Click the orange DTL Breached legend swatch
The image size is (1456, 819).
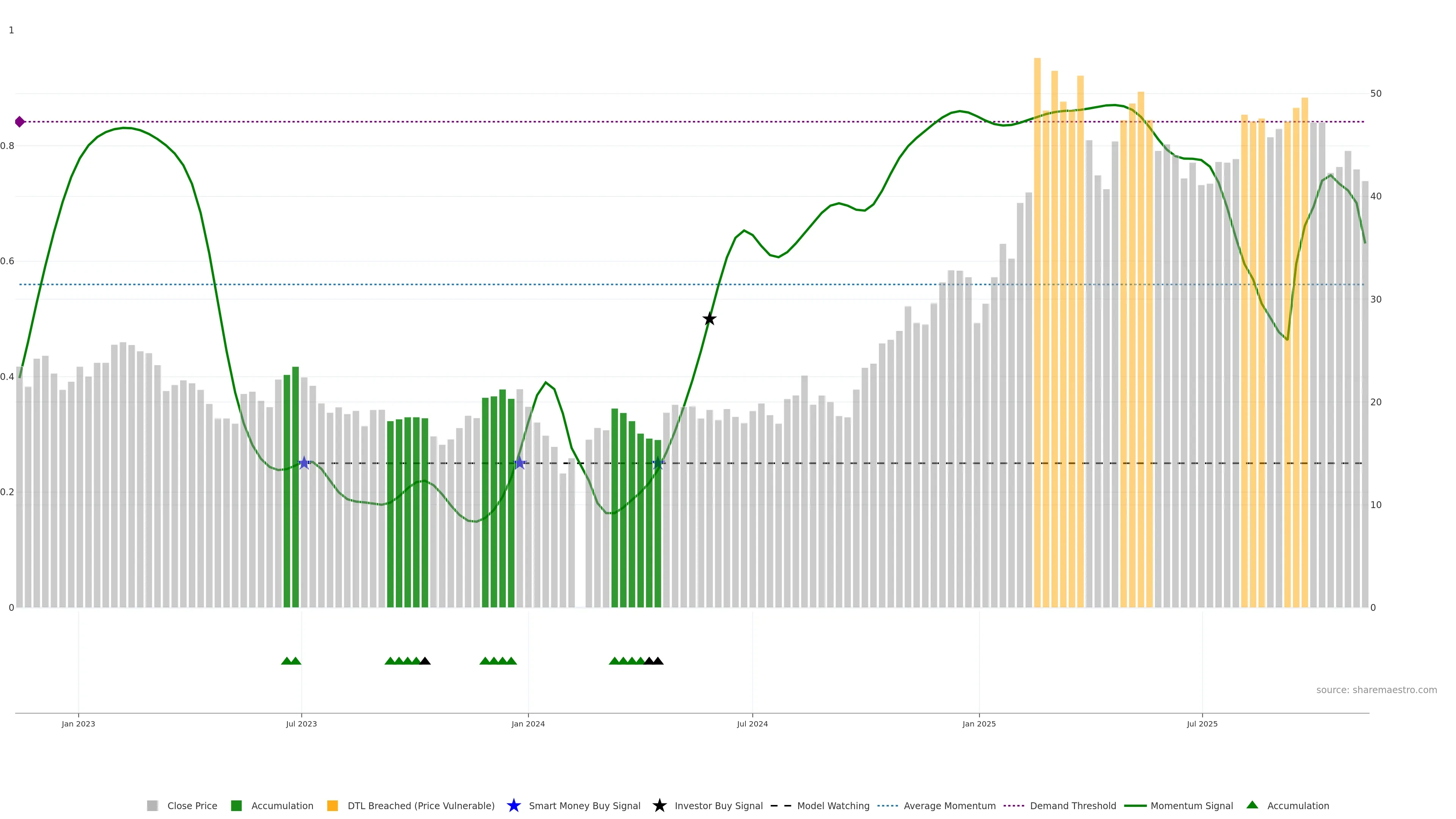(x=333, y=806)
